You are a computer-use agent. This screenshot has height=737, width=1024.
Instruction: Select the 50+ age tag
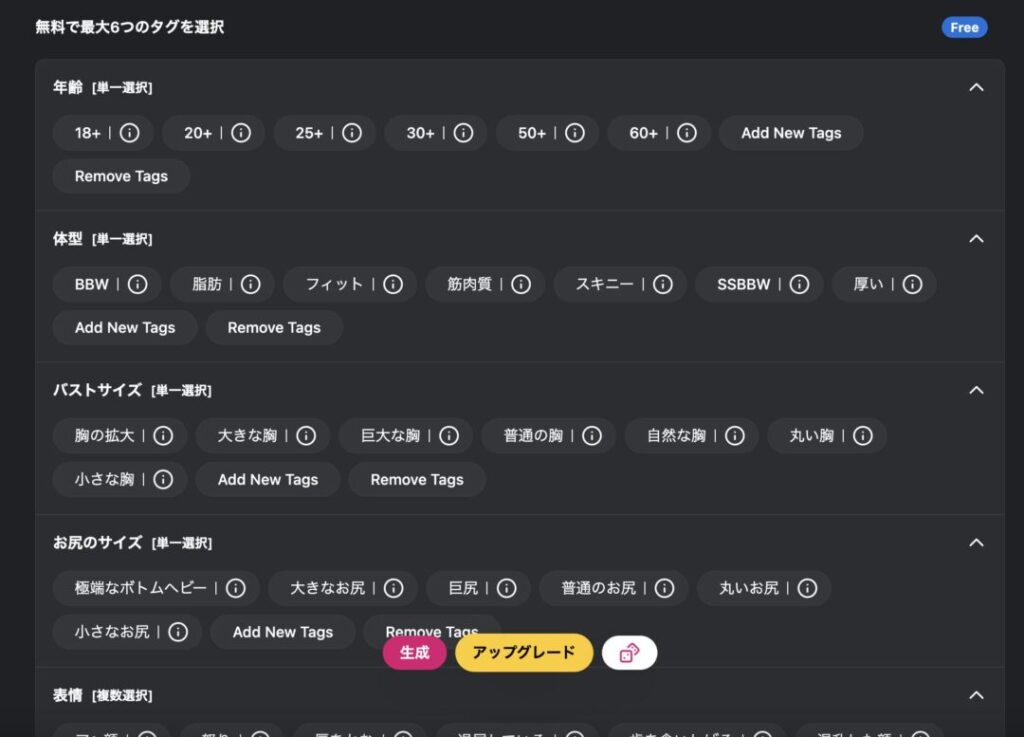531,133
